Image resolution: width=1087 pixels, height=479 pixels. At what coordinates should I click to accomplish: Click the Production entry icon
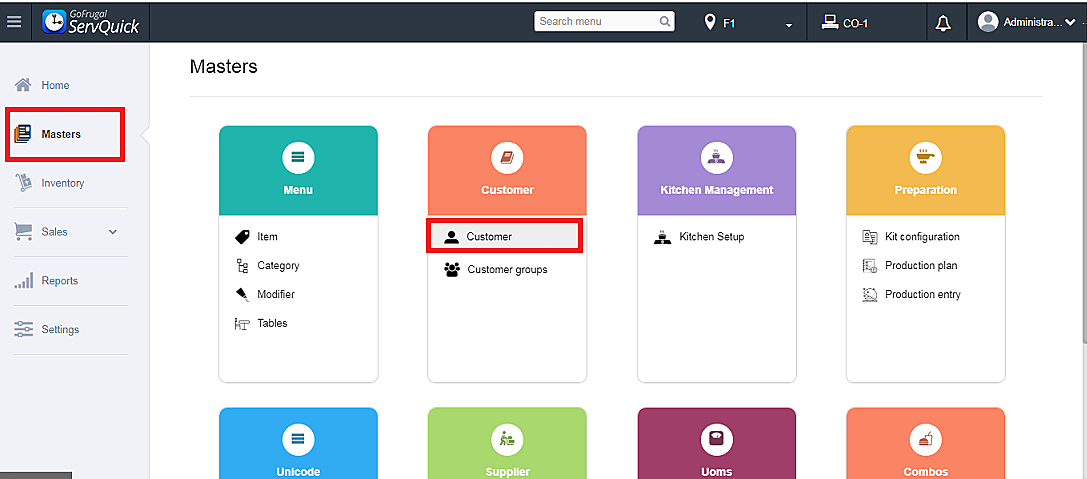coord(870,295)
